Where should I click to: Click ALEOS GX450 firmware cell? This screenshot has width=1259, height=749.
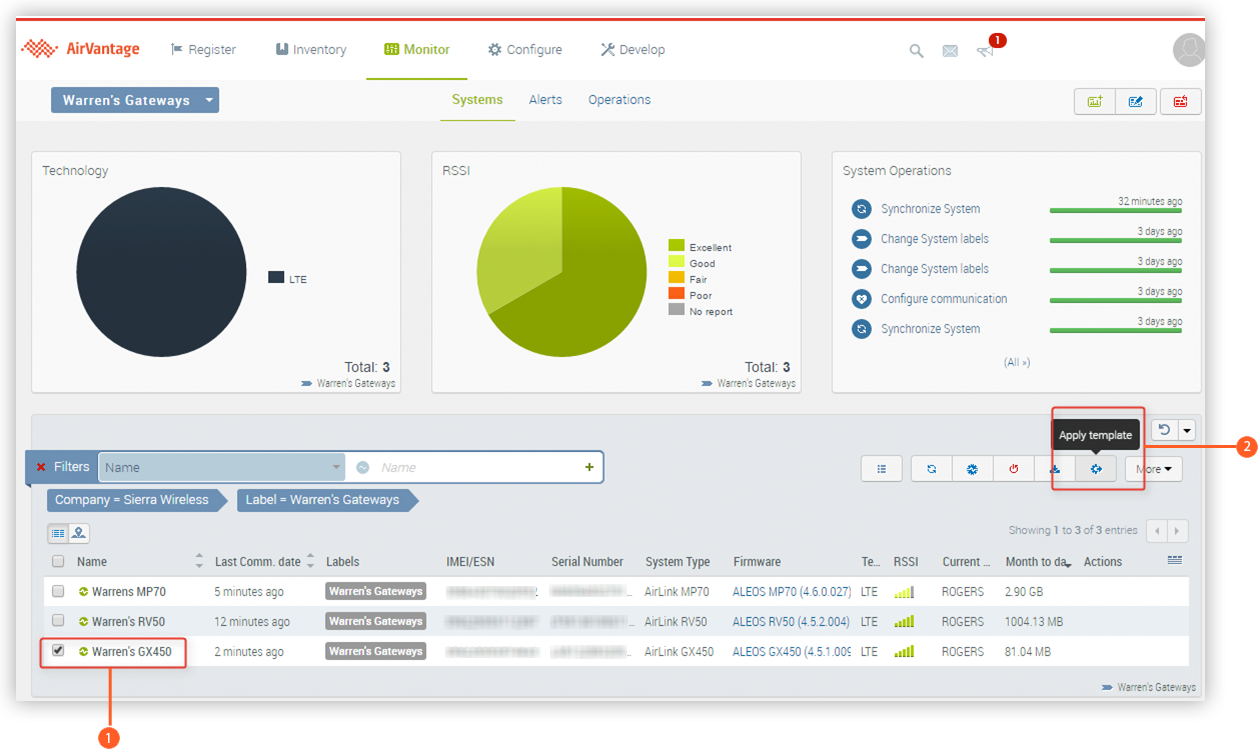pos(791,652)
